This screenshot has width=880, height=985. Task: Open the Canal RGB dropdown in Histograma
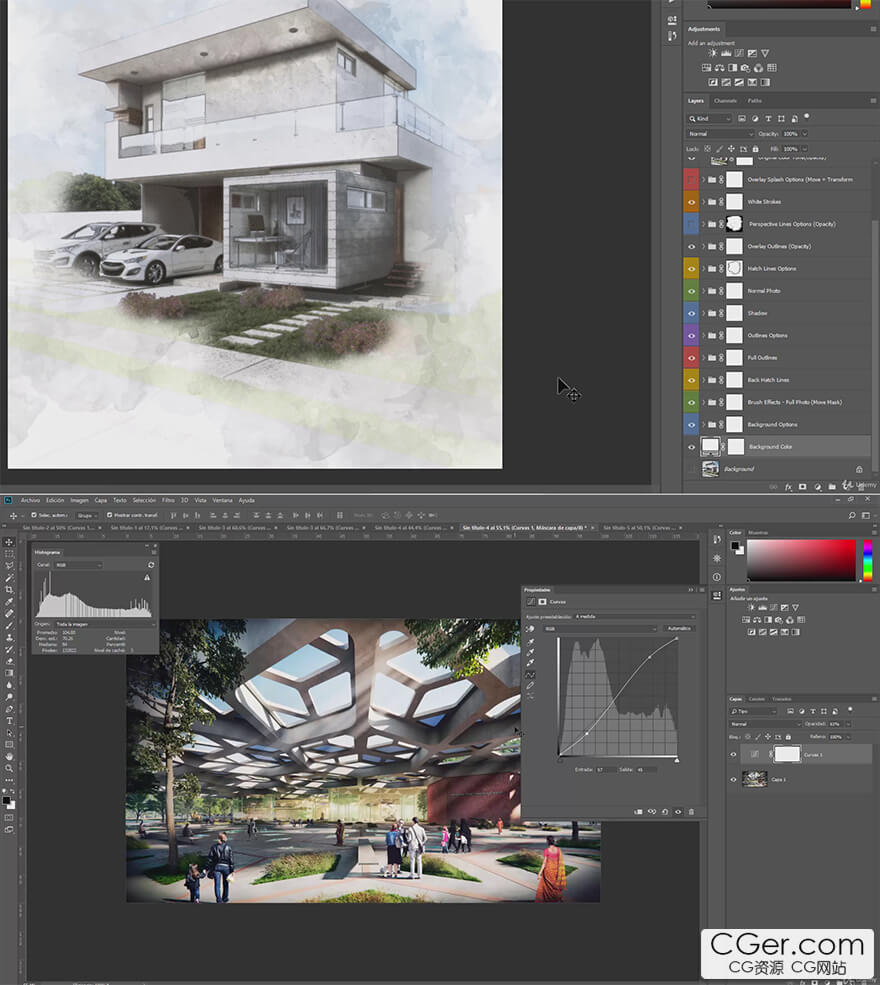coord(78,565)
